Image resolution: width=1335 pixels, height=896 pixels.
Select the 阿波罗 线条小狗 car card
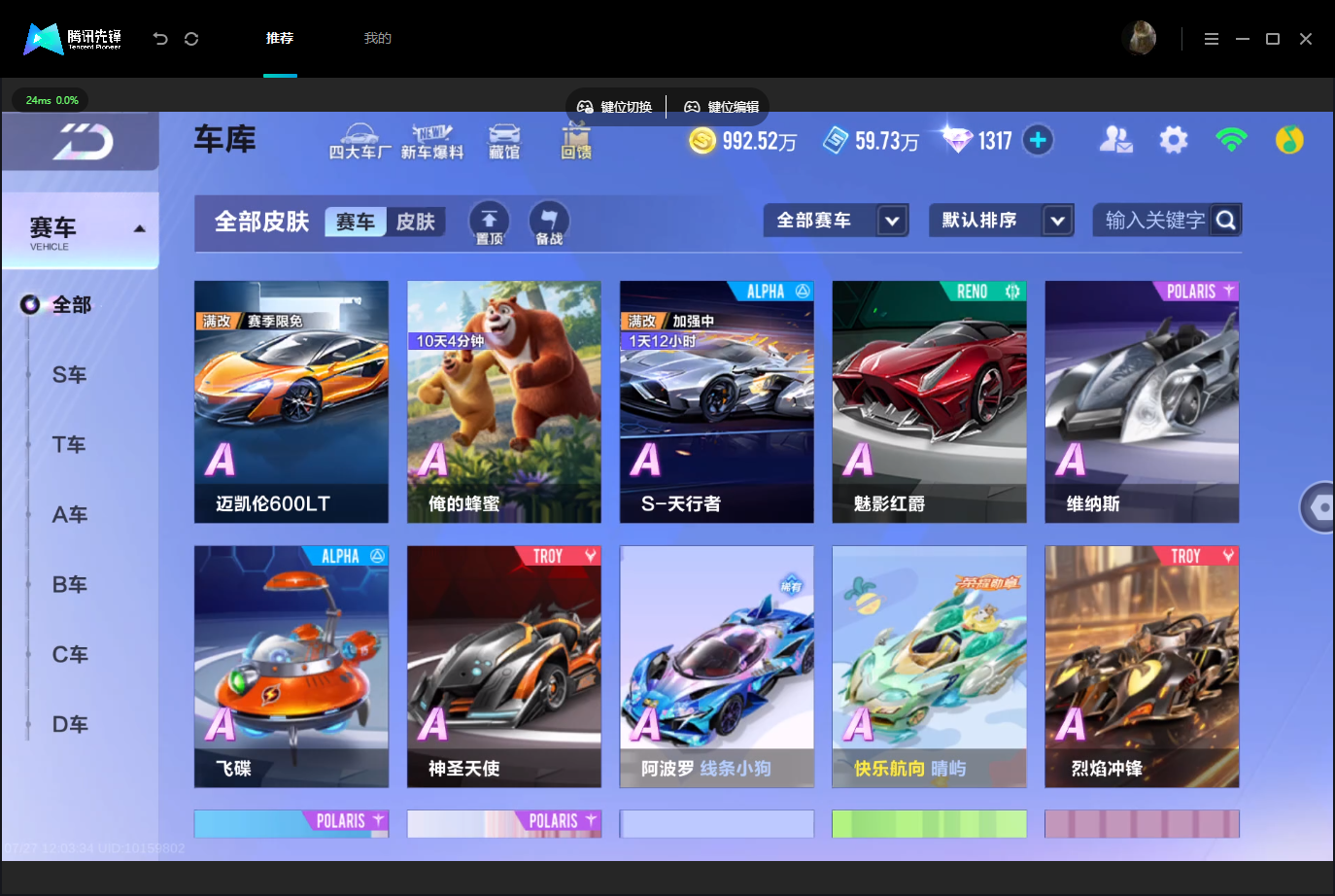717,667
